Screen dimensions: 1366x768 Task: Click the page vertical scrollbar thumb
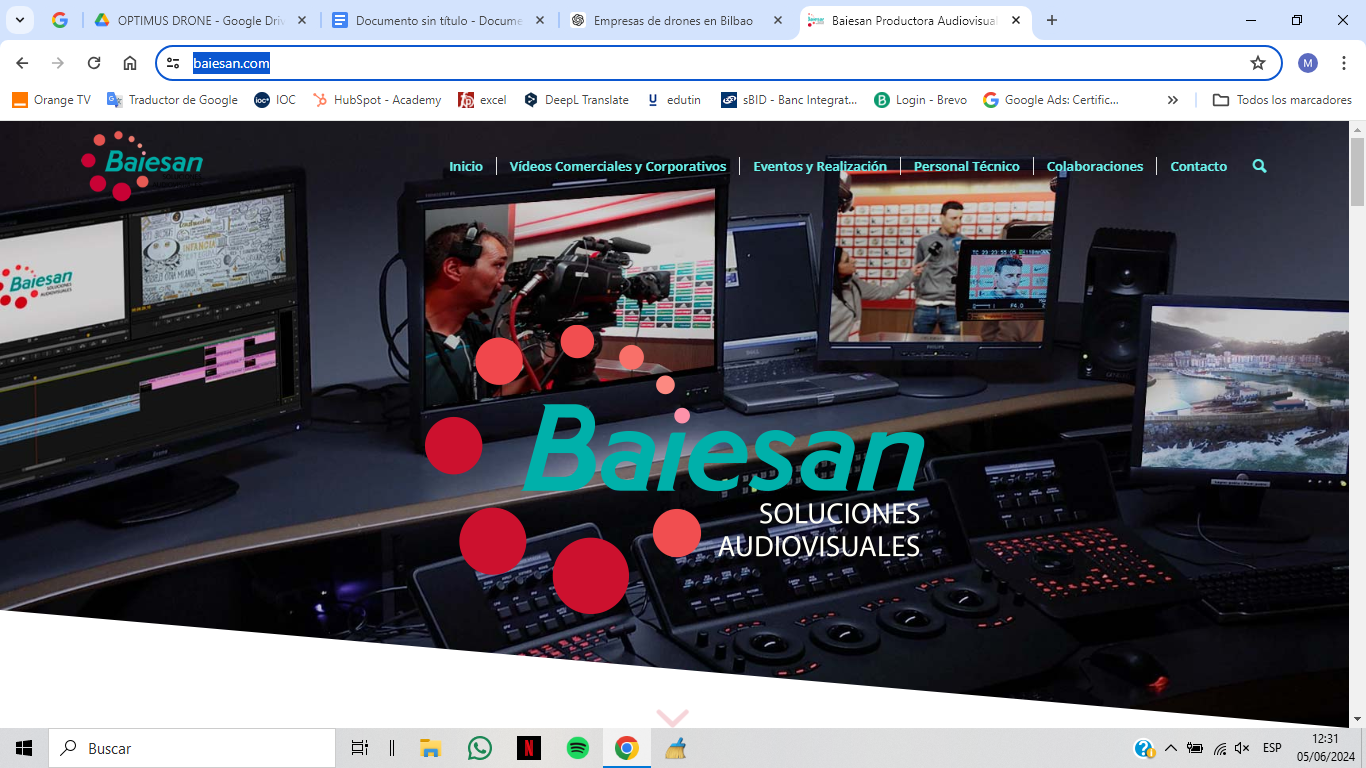tap(1357, 170)
